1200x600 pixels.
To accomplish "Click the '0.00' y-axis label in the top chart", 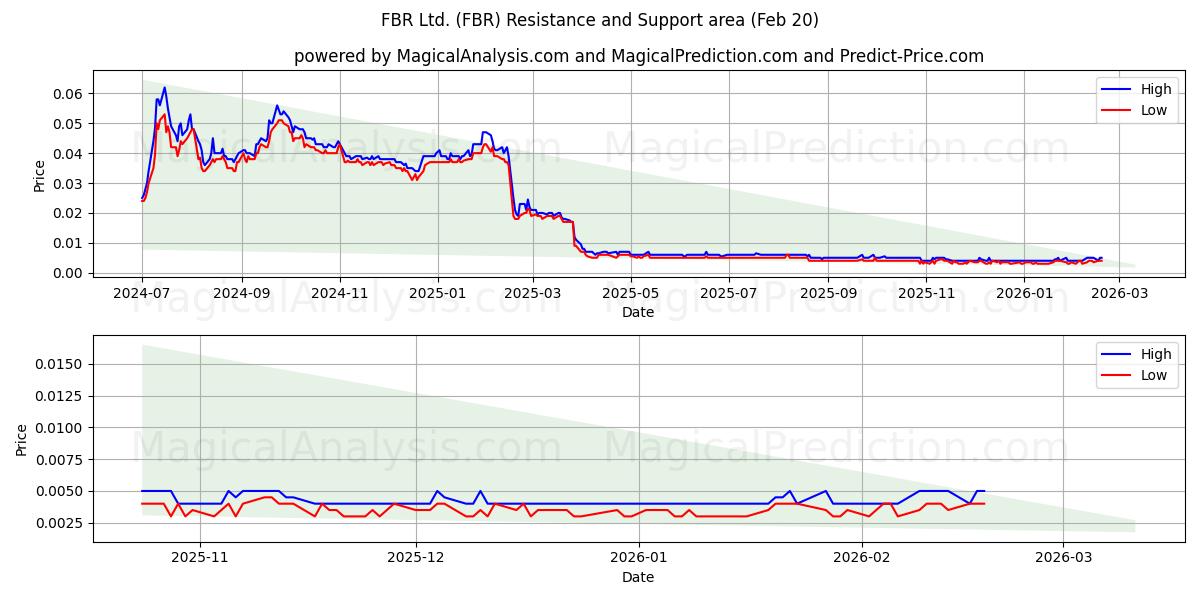I will tap(68, 273).
